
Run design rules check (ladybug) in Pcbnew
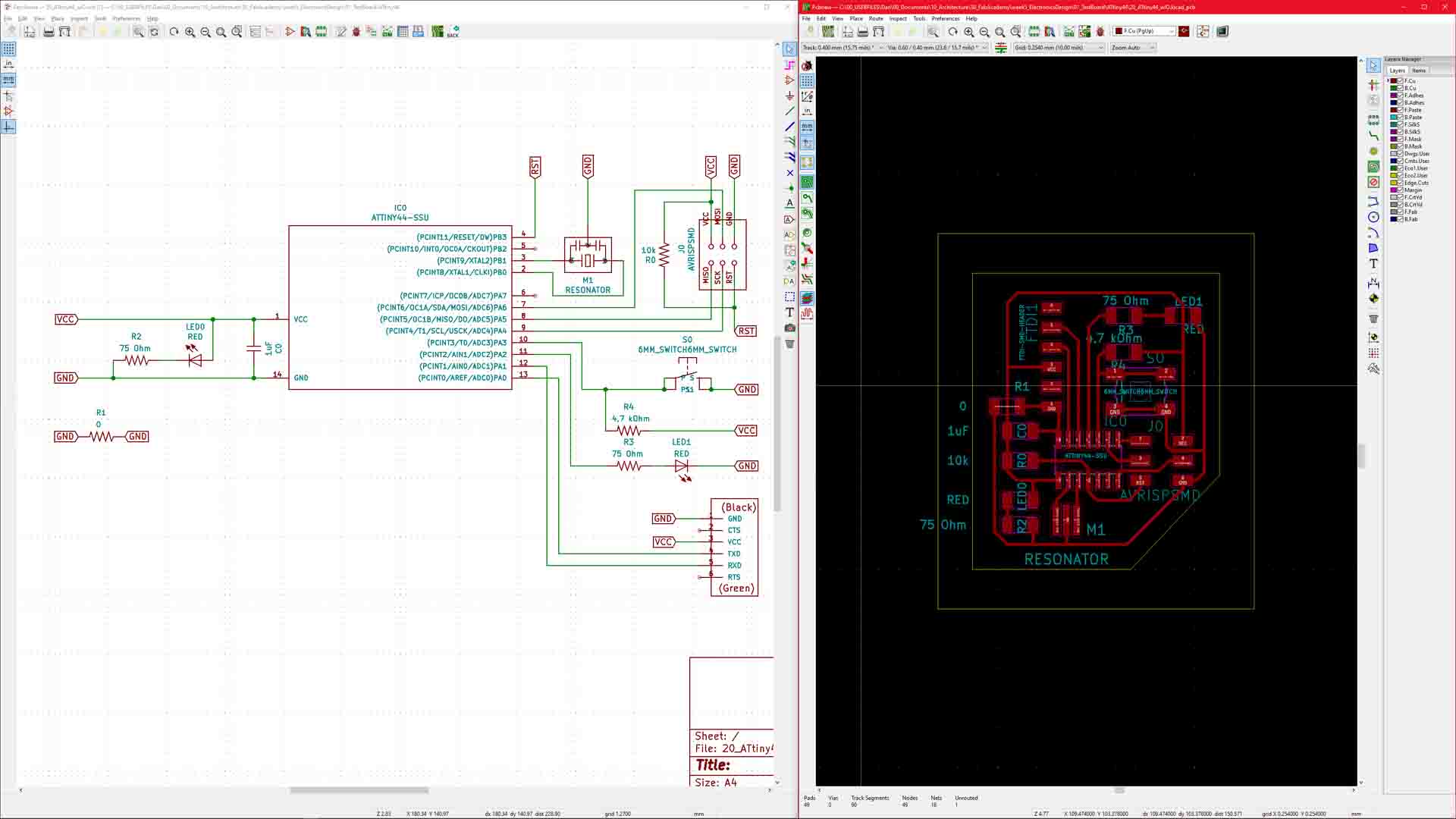pos(1100,32)
